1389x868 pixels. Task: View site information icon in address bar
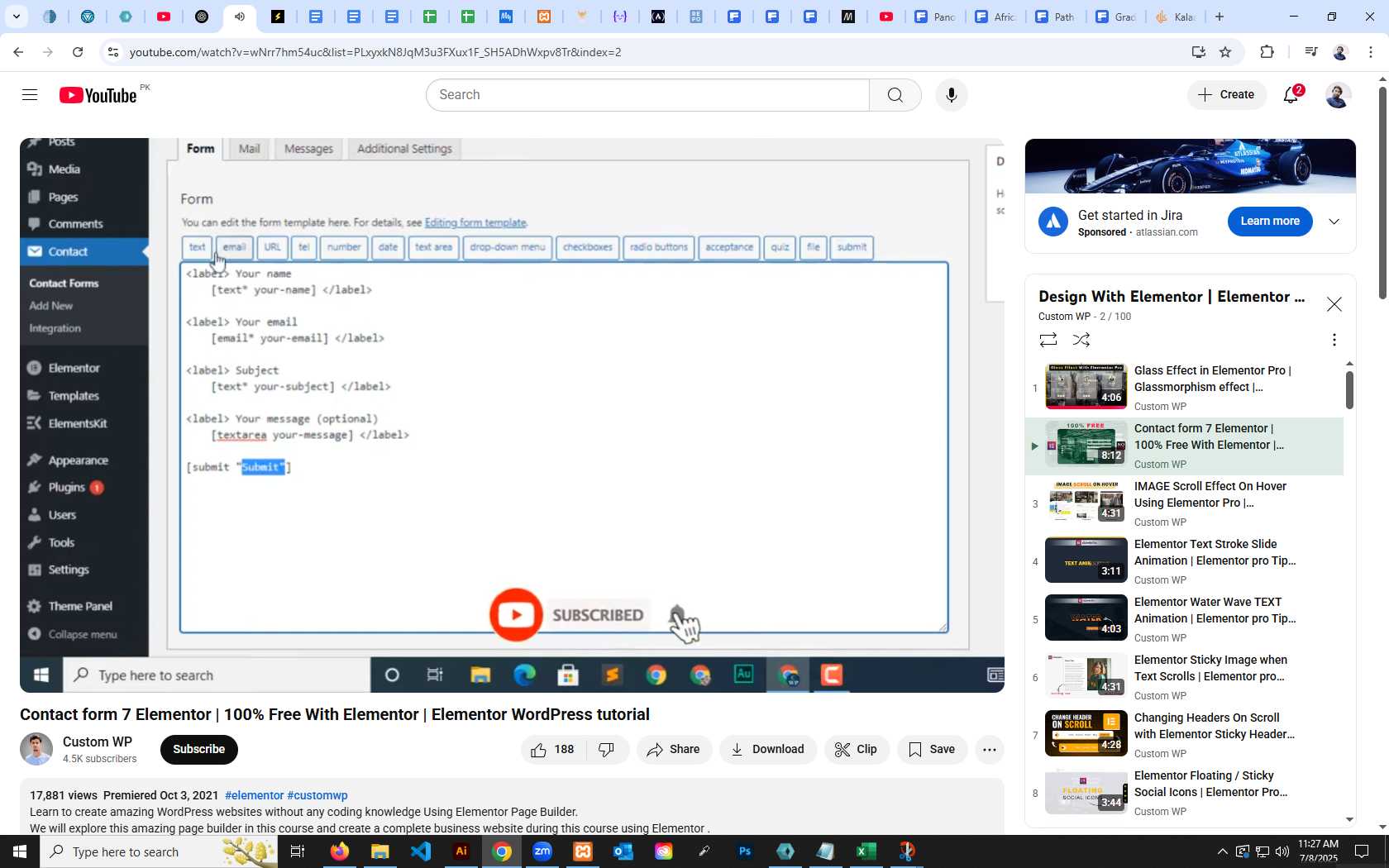coord(113,52)
